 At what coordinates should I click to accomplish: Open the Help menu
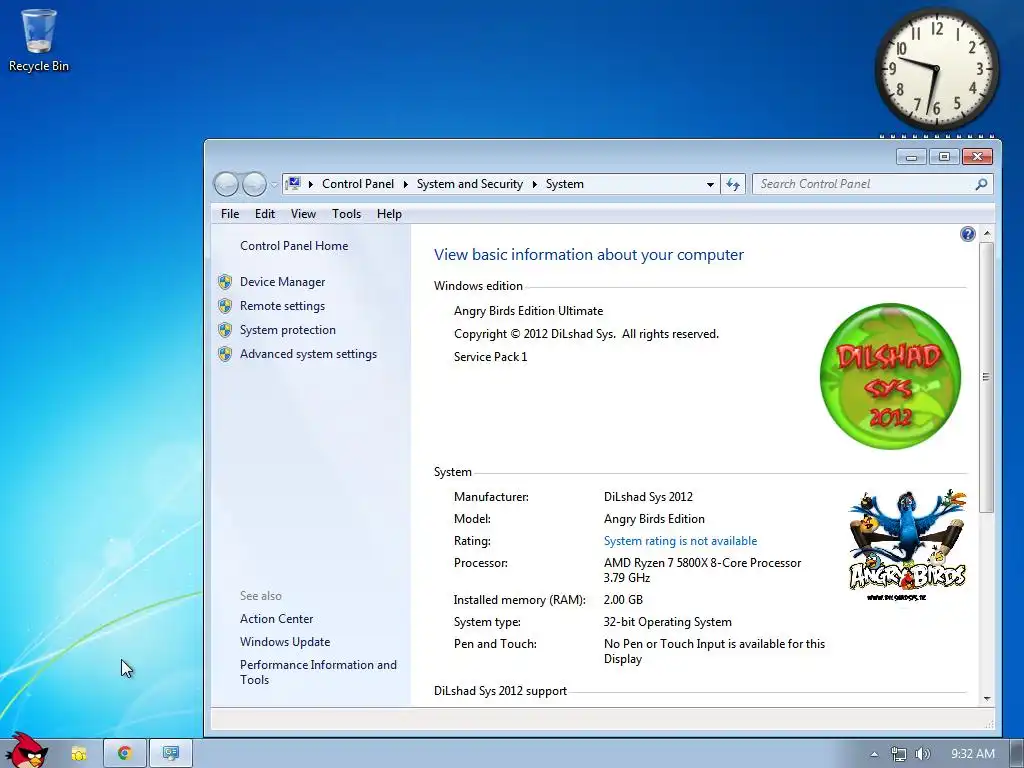pyautogui.click(x=389, y=214)
